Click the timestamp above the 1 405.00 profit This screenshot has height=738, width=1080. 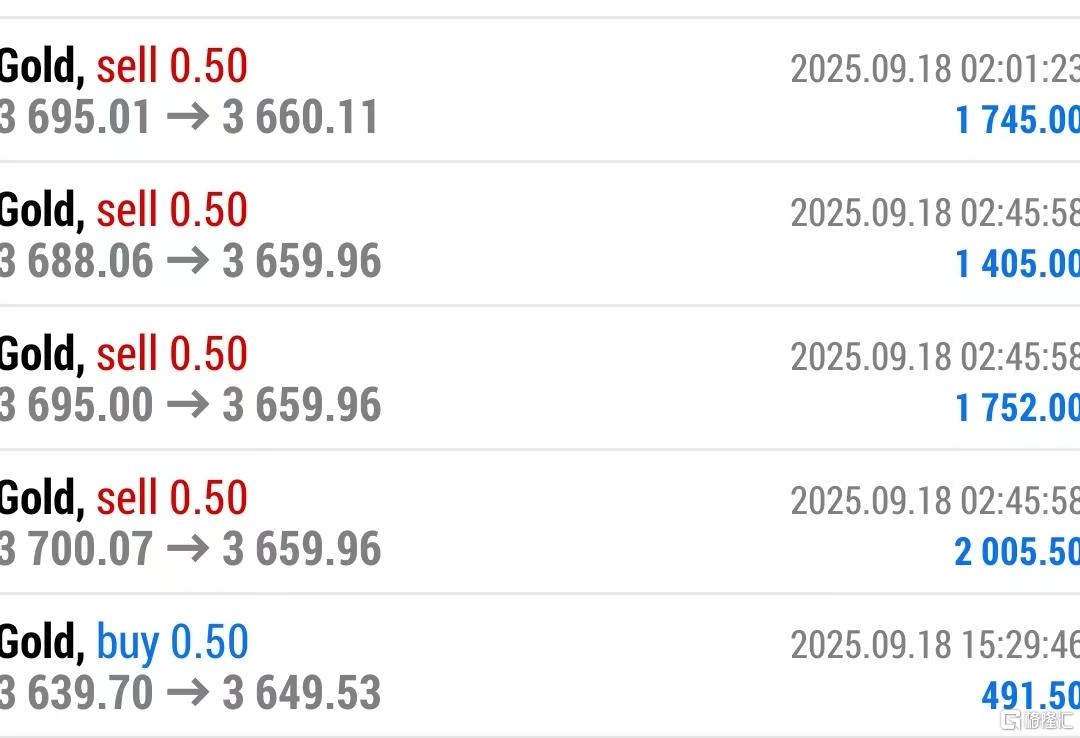click(935, 213)
